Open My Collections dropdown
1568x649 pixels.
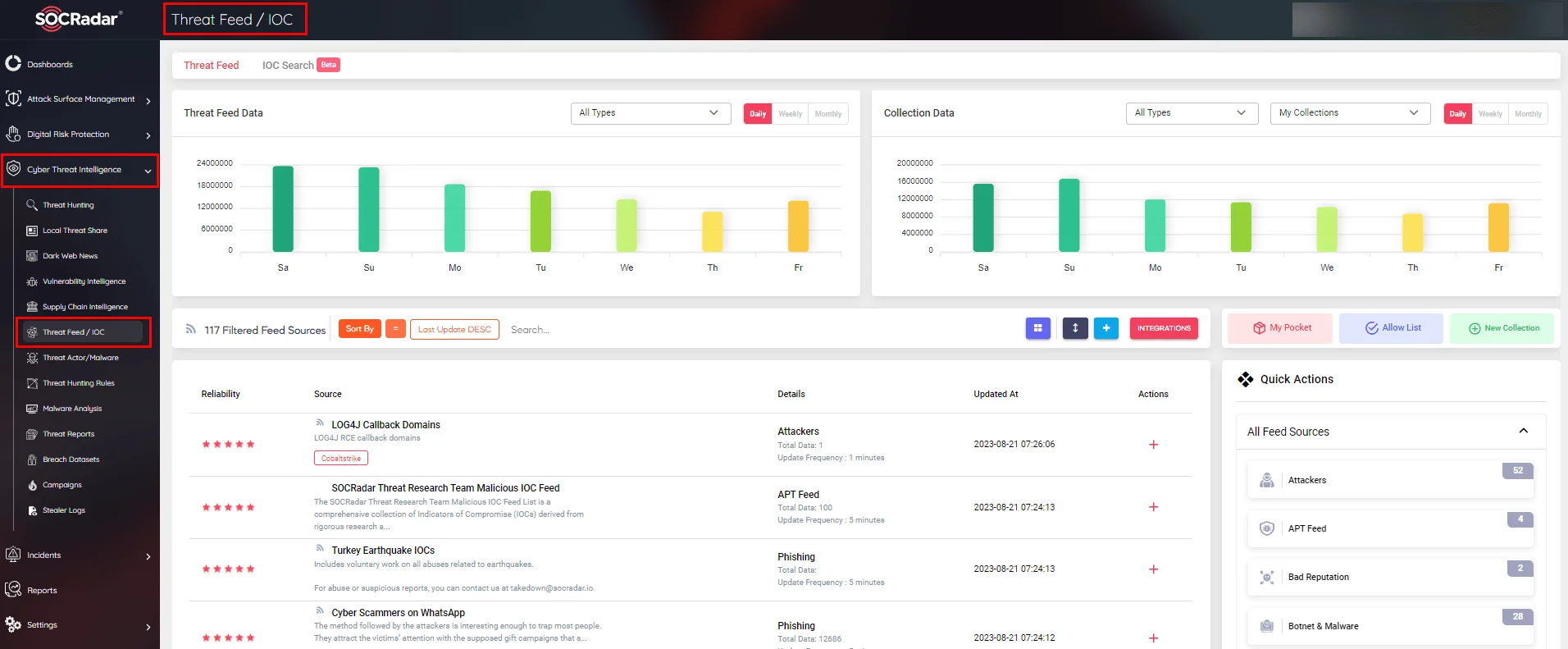tap(1350, 113)
